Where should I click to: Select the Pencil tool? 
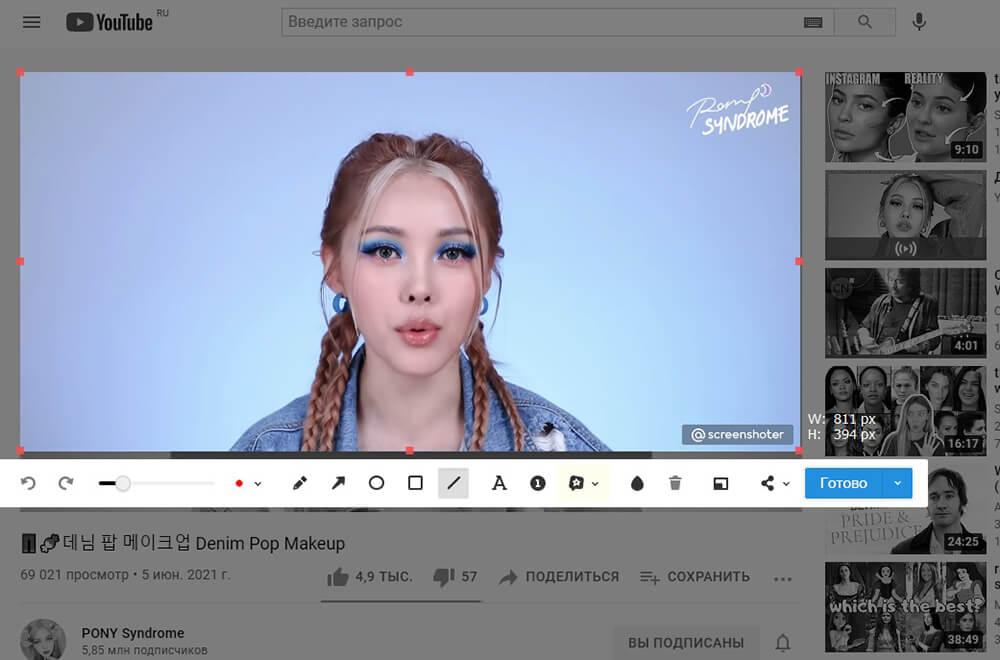coord(300,483)
